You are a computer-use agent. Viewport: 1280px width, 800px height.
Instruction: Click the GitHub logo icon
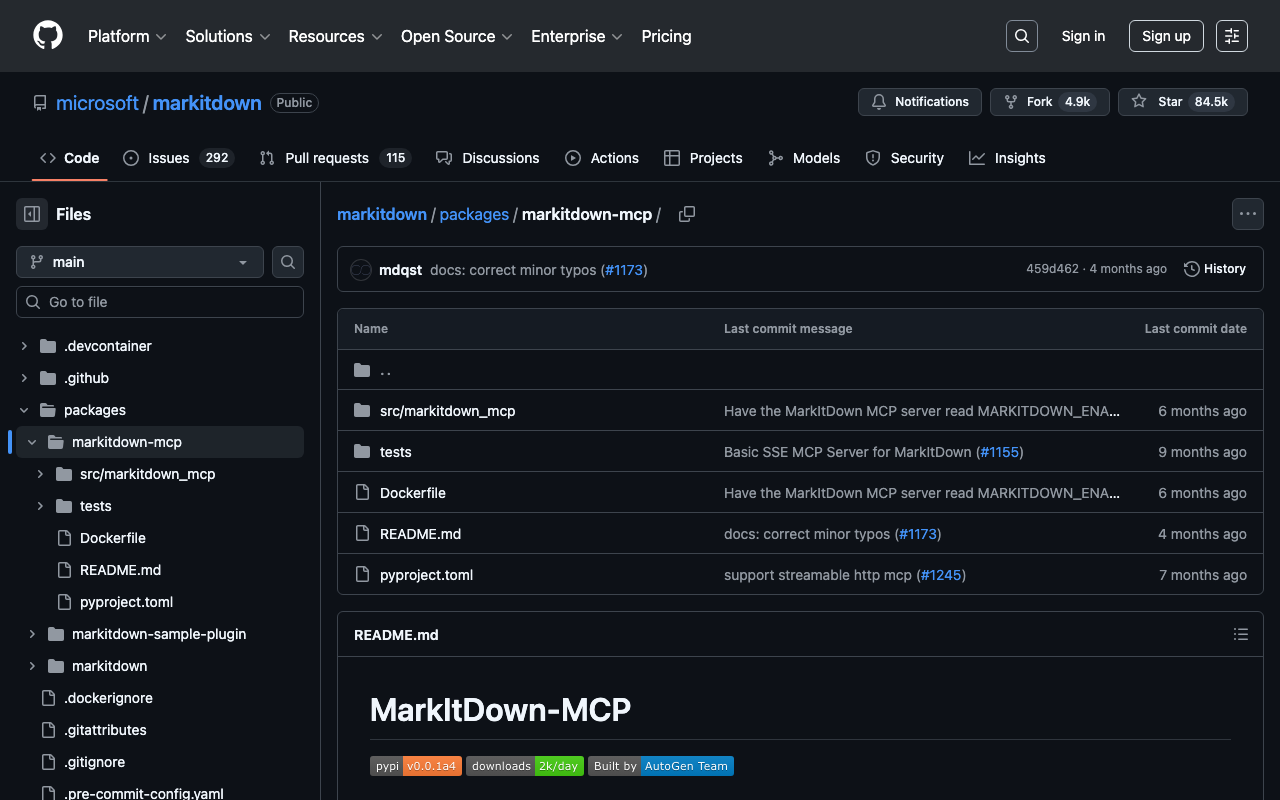pyautogui.click(x=48, y=36)
